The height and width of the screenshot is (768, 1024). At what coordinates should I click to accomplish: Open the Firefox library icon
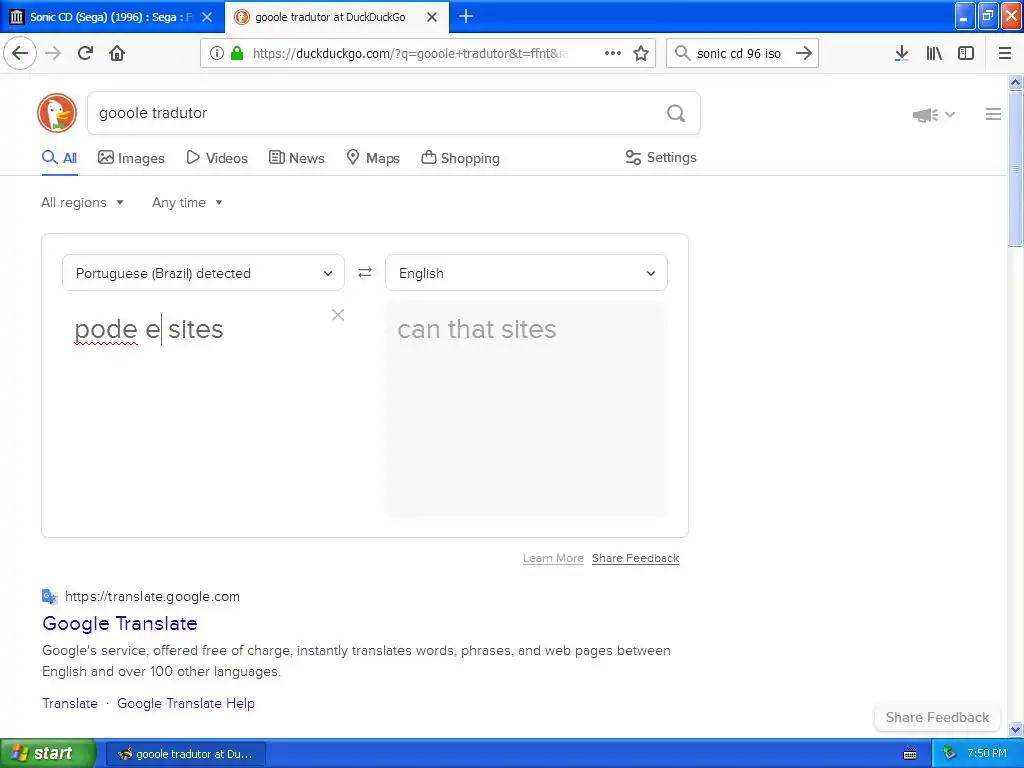[x=934, y=53]
